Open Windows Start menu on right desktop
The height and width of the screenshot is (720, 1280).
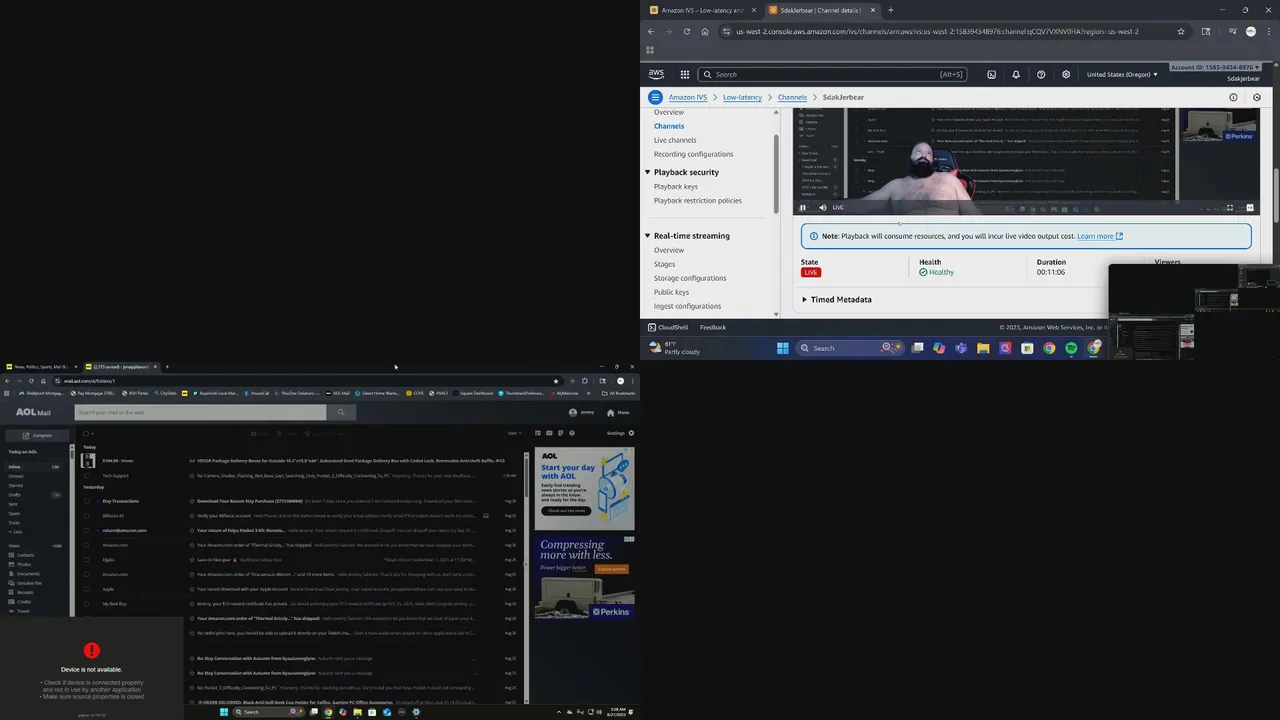[x=783, y=348]
